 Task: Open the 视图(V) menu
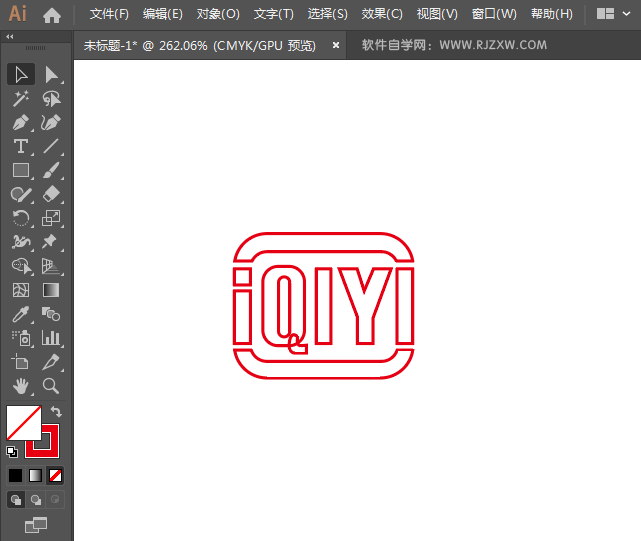click(437, 14)
